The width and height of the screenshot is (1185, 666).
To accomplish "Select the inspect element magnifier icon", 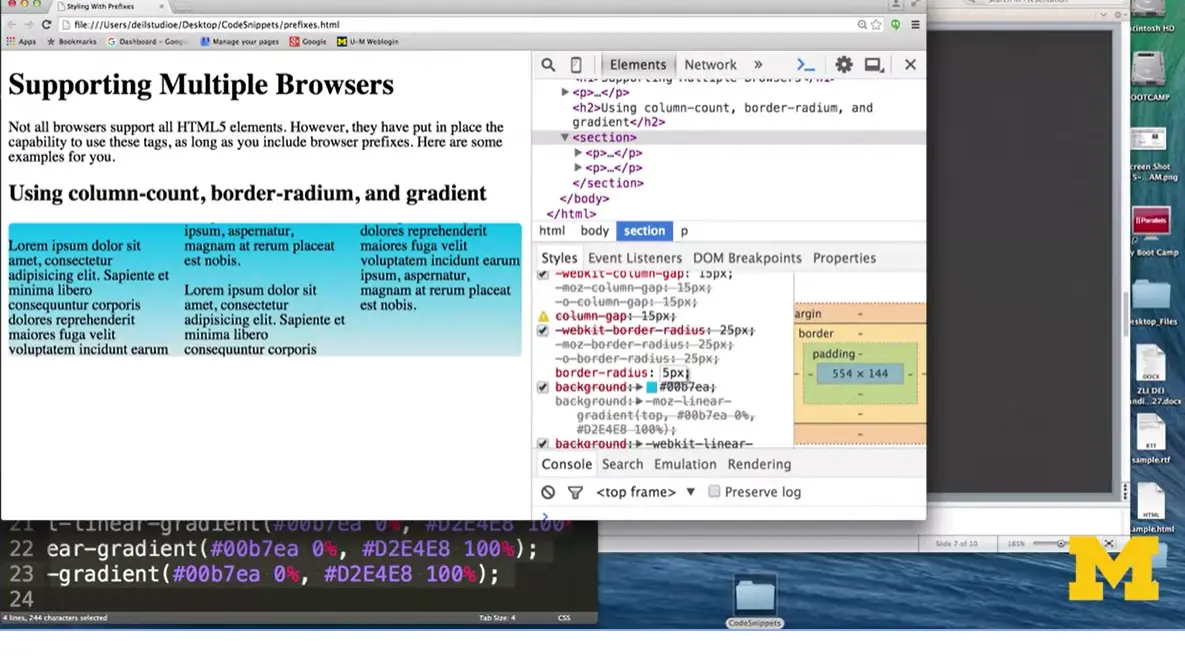I will [x=548, y=63].
